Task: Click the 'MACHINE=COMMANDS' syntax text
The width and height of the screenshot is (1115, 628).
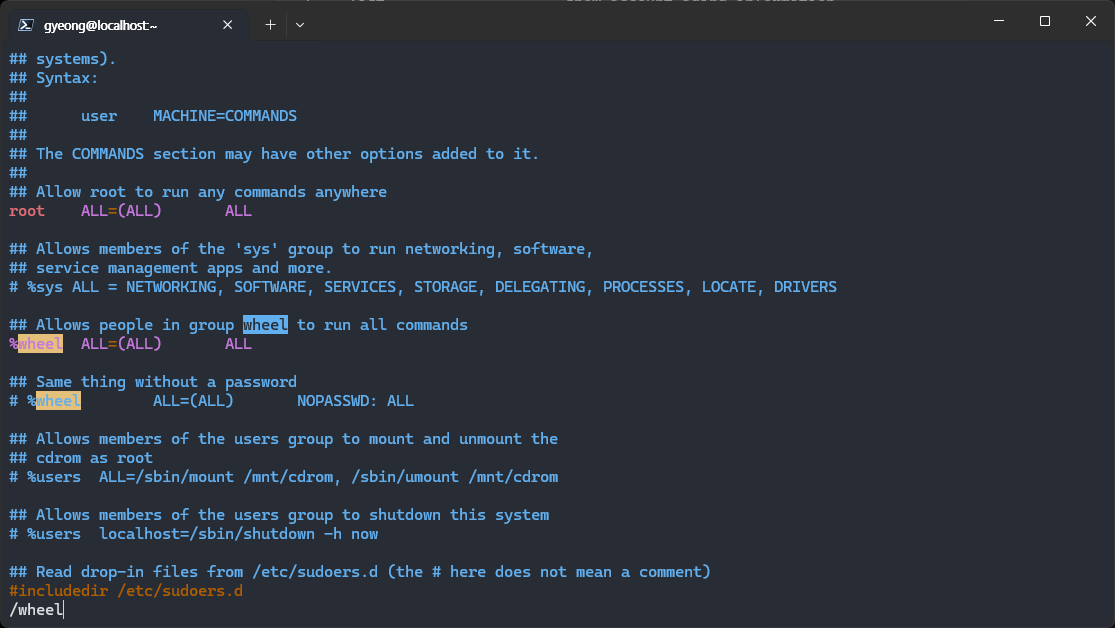Action: pos(225,116)
